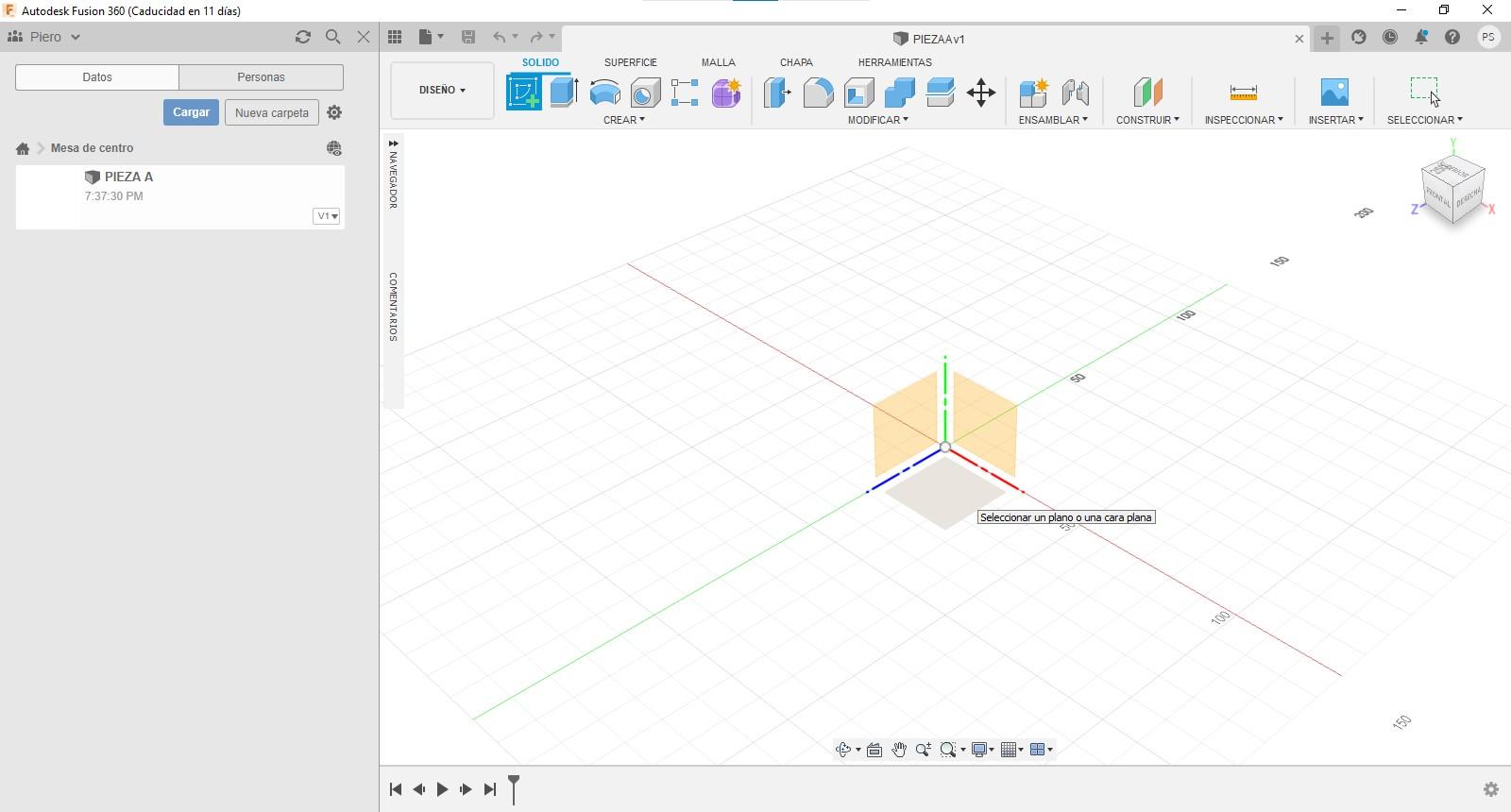Open the ENSAMBLAR dropdown menu

point(1053,120)
